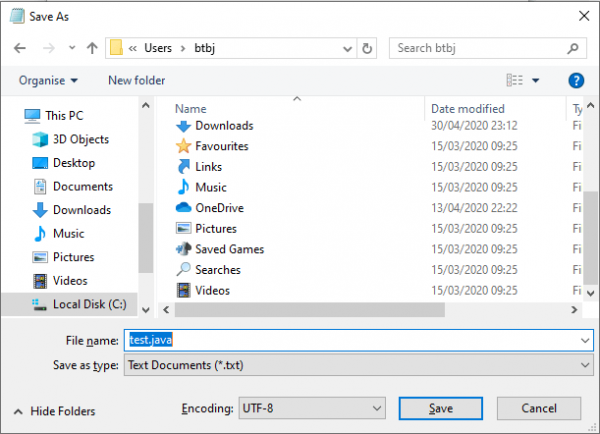Select the Music folder in file list

[x=201, y=188]
